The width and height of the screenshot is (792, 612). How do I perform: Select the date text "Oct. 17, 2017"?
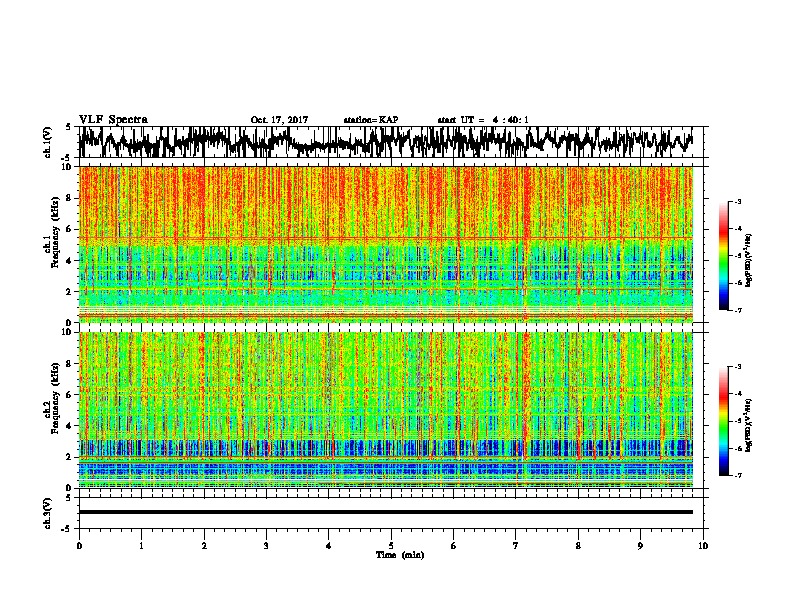pos(279,120)
